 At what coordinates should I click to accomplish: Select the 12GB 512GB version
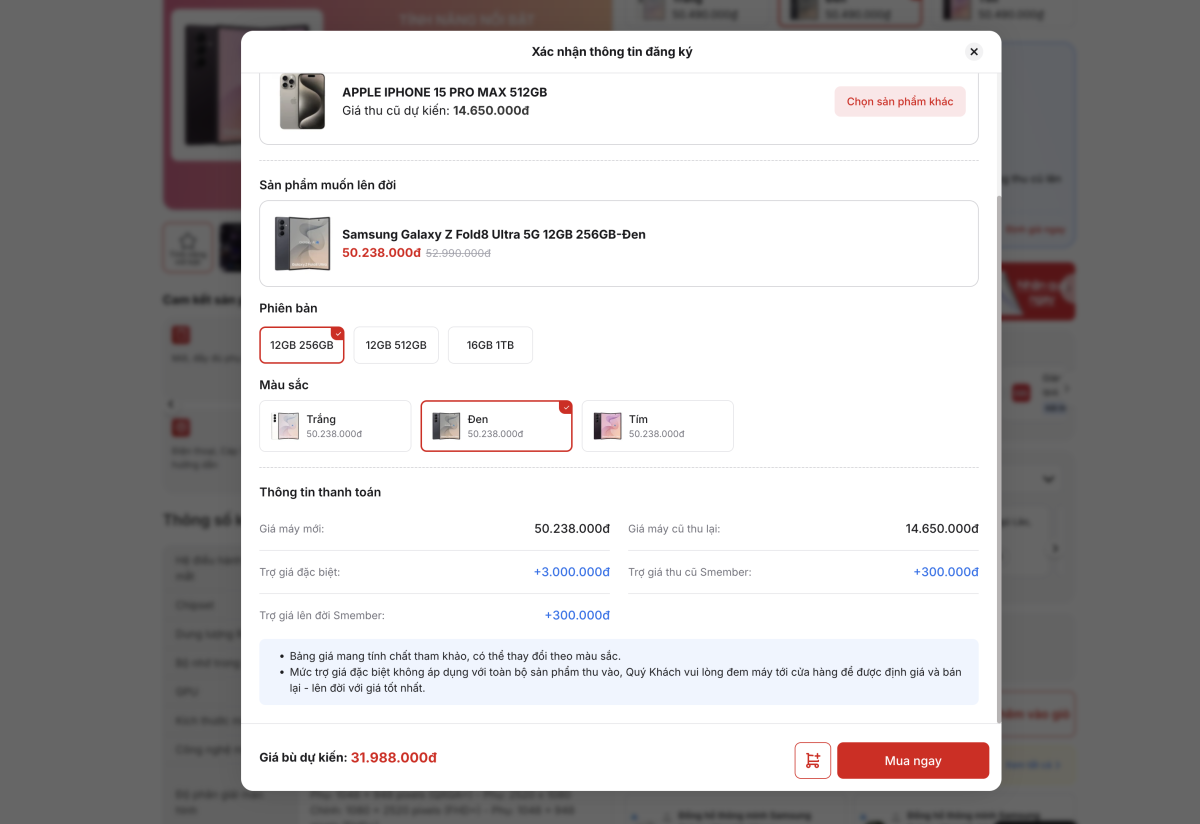(x=396, y=345)
